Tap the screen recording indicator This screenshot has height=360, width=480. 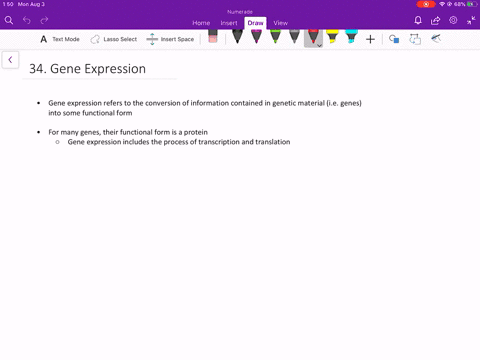pyautogui.click(x=426, y=4)
